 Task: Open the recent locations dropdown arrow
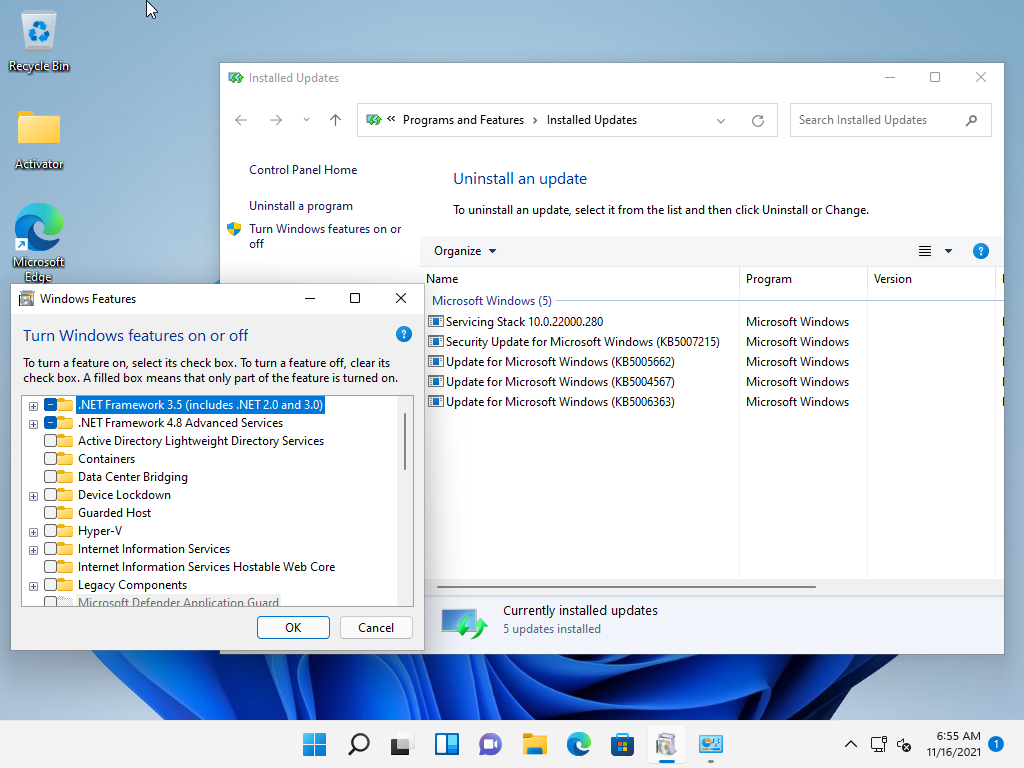(306, 120)
